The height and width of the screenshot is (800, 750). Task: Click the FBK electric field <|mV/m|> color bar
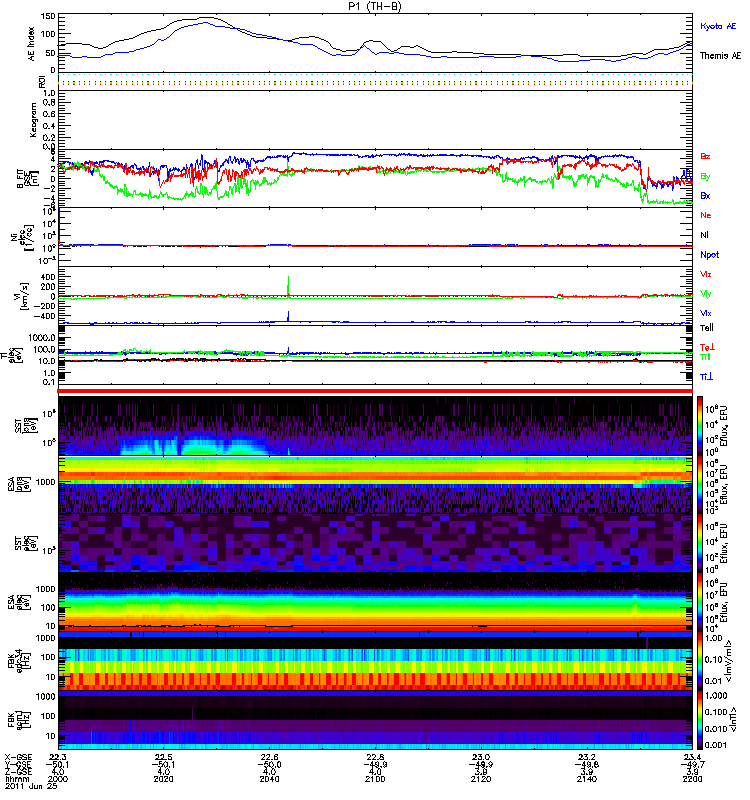tap(700, 661)
